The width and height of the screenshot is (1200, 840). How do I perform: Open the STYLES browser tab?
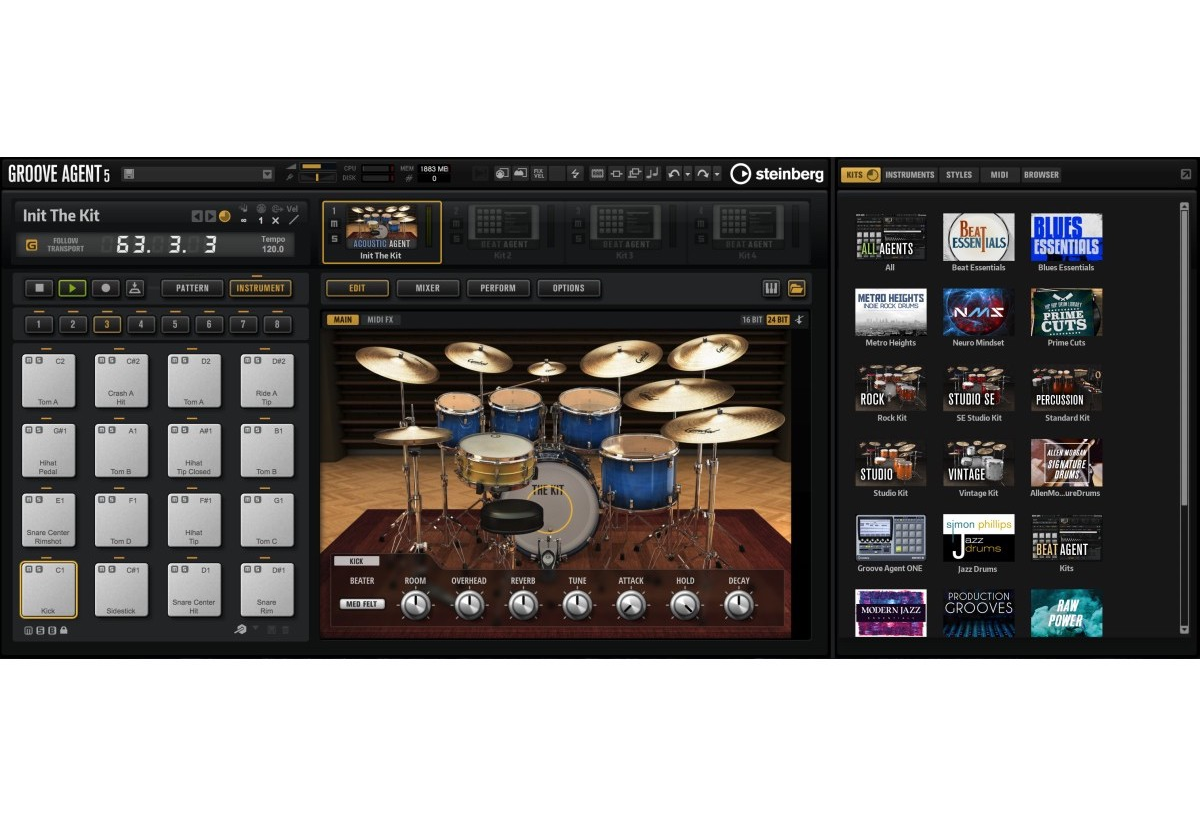pyautogui.click(x=959, y=175)
